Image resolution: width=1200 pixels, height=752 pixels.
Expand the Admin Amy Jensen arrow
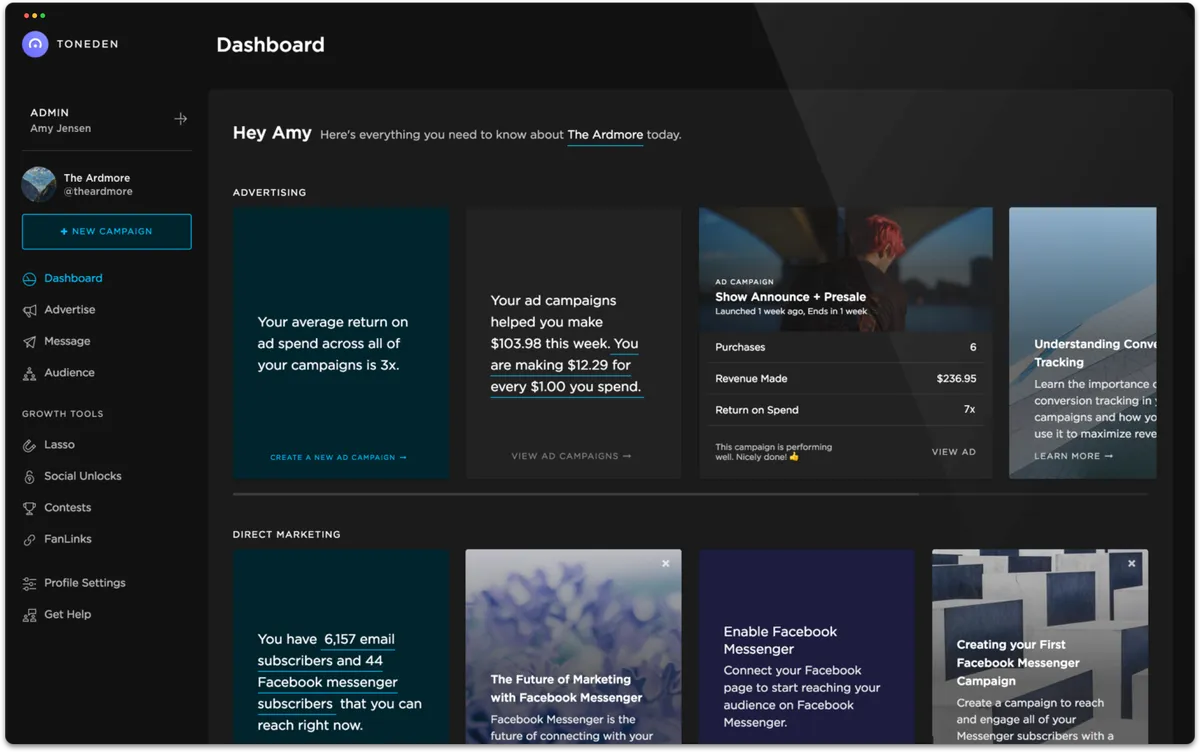(x=181, y=118)
